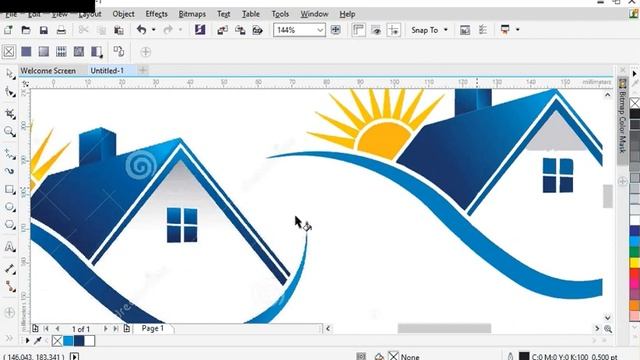Open the zoom level 144% dropdown
The image size is (640, 360).
coord(320,30)
